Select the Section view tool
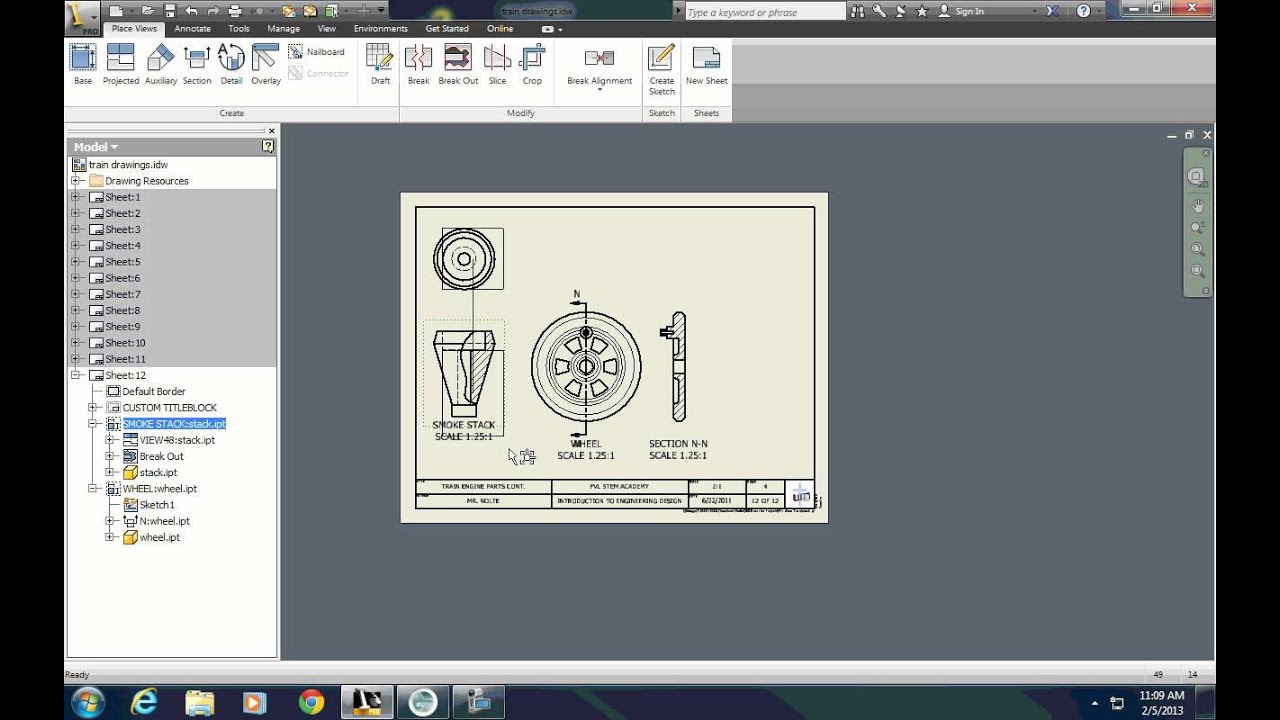Image resolution: width=1280 pixels, height=720 pixels. pyautogui.click(x=197, y=65)
